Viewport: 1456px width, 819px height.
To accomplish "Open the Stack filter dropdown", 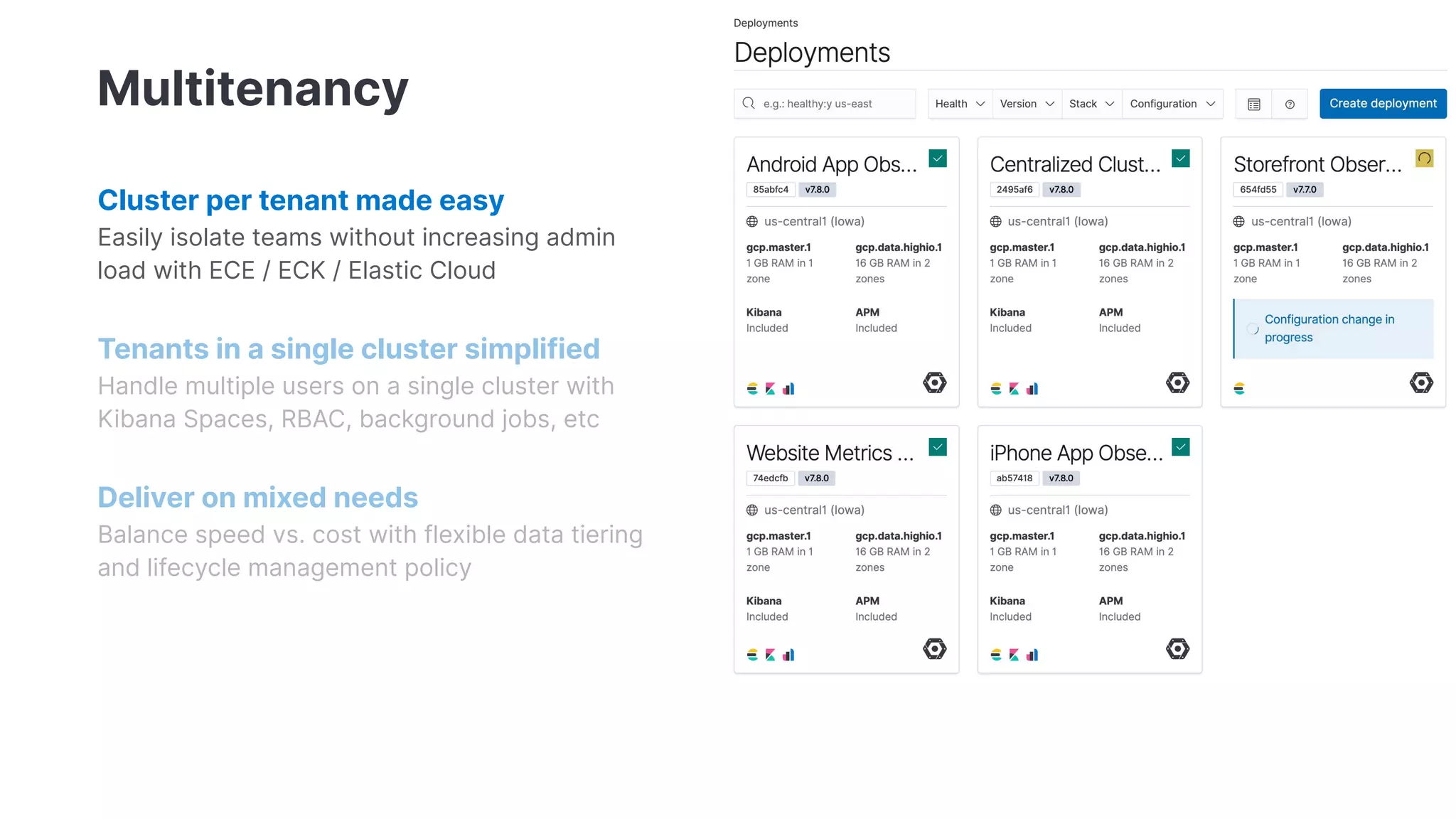I will coord(1091,104).
